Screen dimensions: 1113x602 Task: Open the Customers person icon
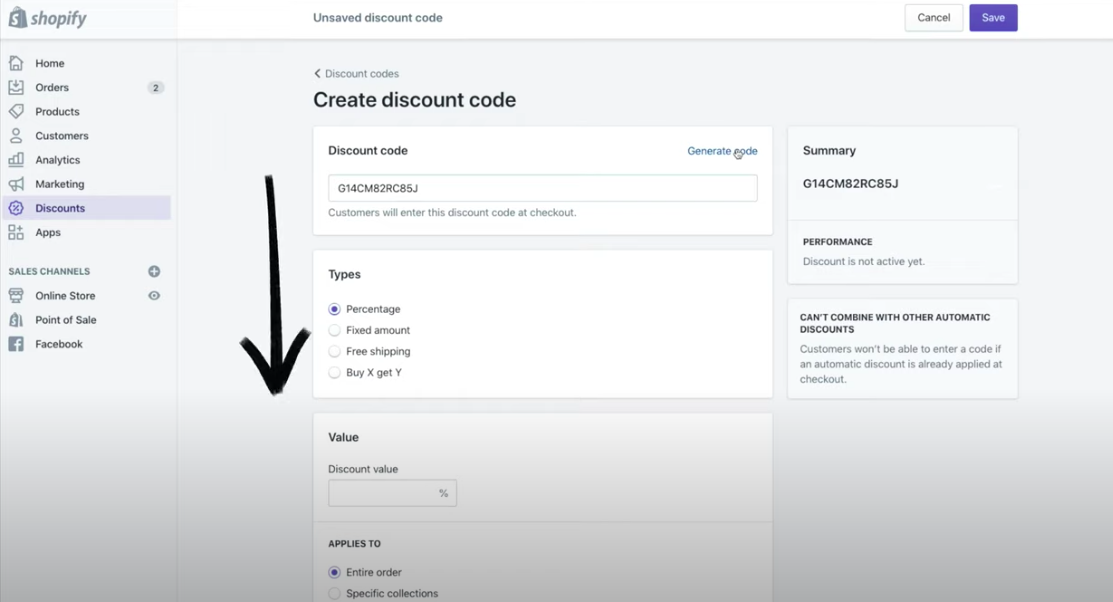(x=16, y=136)
